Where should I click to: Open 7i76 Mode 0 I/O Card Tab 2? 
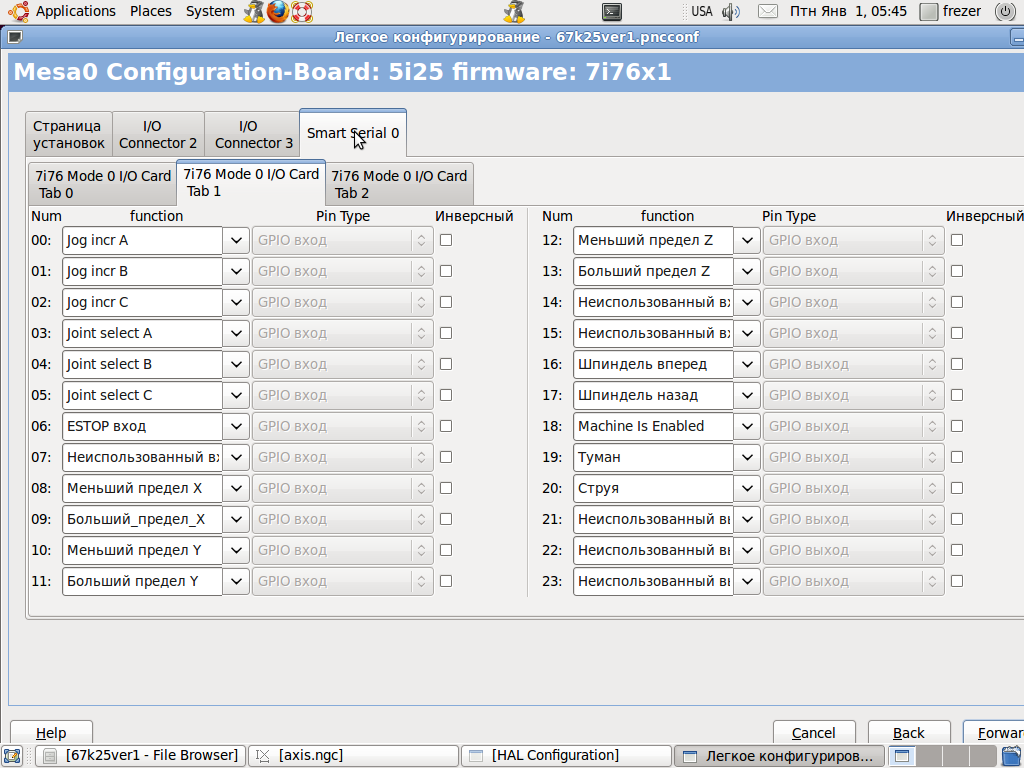[x=399, y=184]
